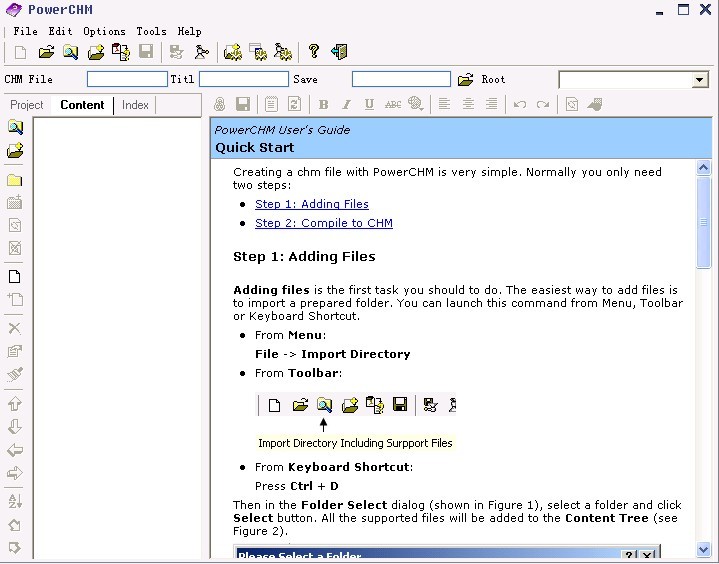The image size is (719, 564).
Task: Toggle Italic formatting in the editor toolbar
Action: (x=346, y=104)
